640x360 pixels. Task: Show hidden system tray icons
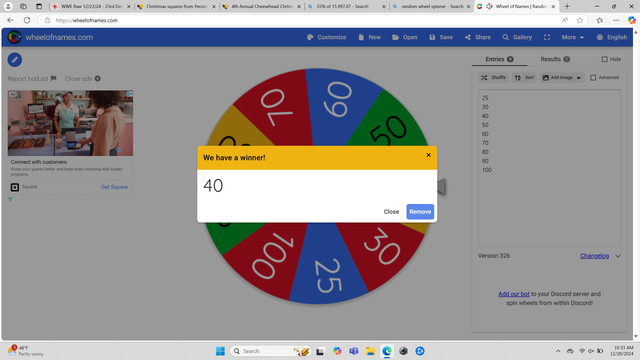pyautogui.click(x=558, y=351)
